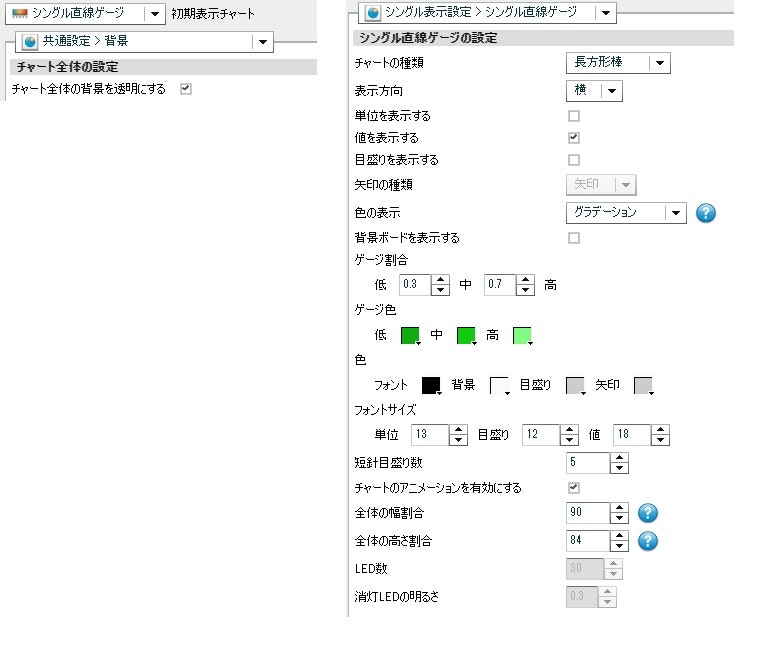Screen dimensions: 784x645
Task: Pick the high (高) gauge color swatch
Action: (x=522, y=336)
